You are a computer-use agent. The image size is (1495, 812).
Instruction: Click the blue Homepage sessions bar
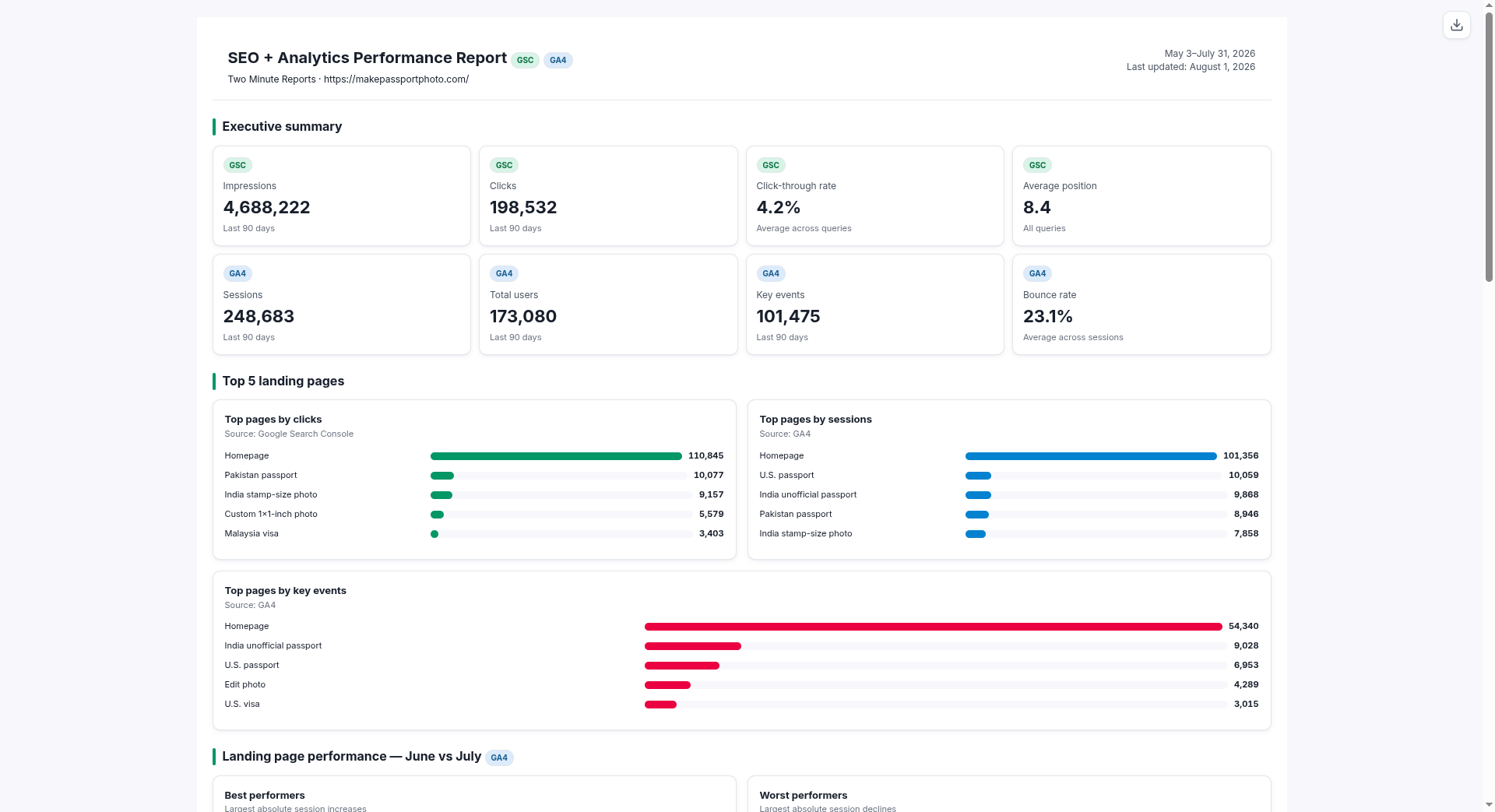(1091, 456)
